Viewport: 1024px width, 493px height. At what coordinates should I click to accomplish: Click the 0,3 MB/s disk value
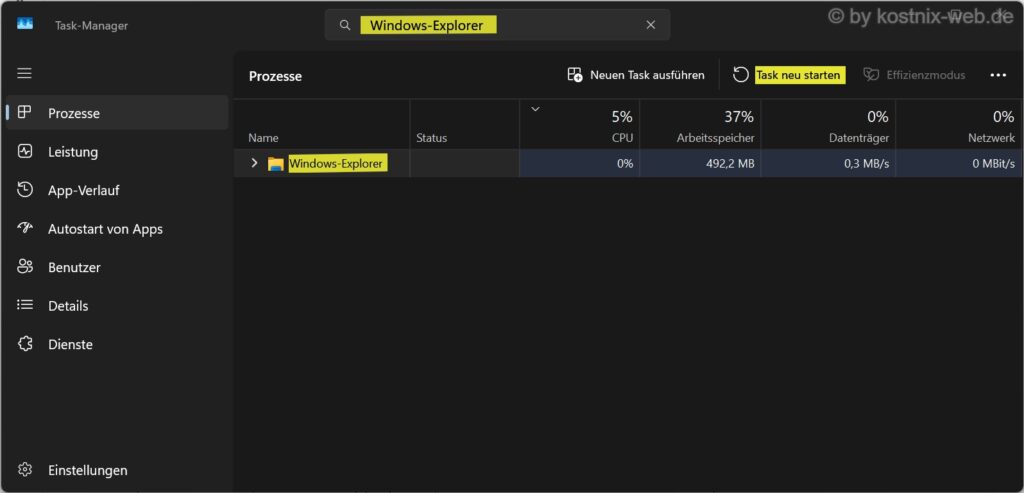click(866, 164)
